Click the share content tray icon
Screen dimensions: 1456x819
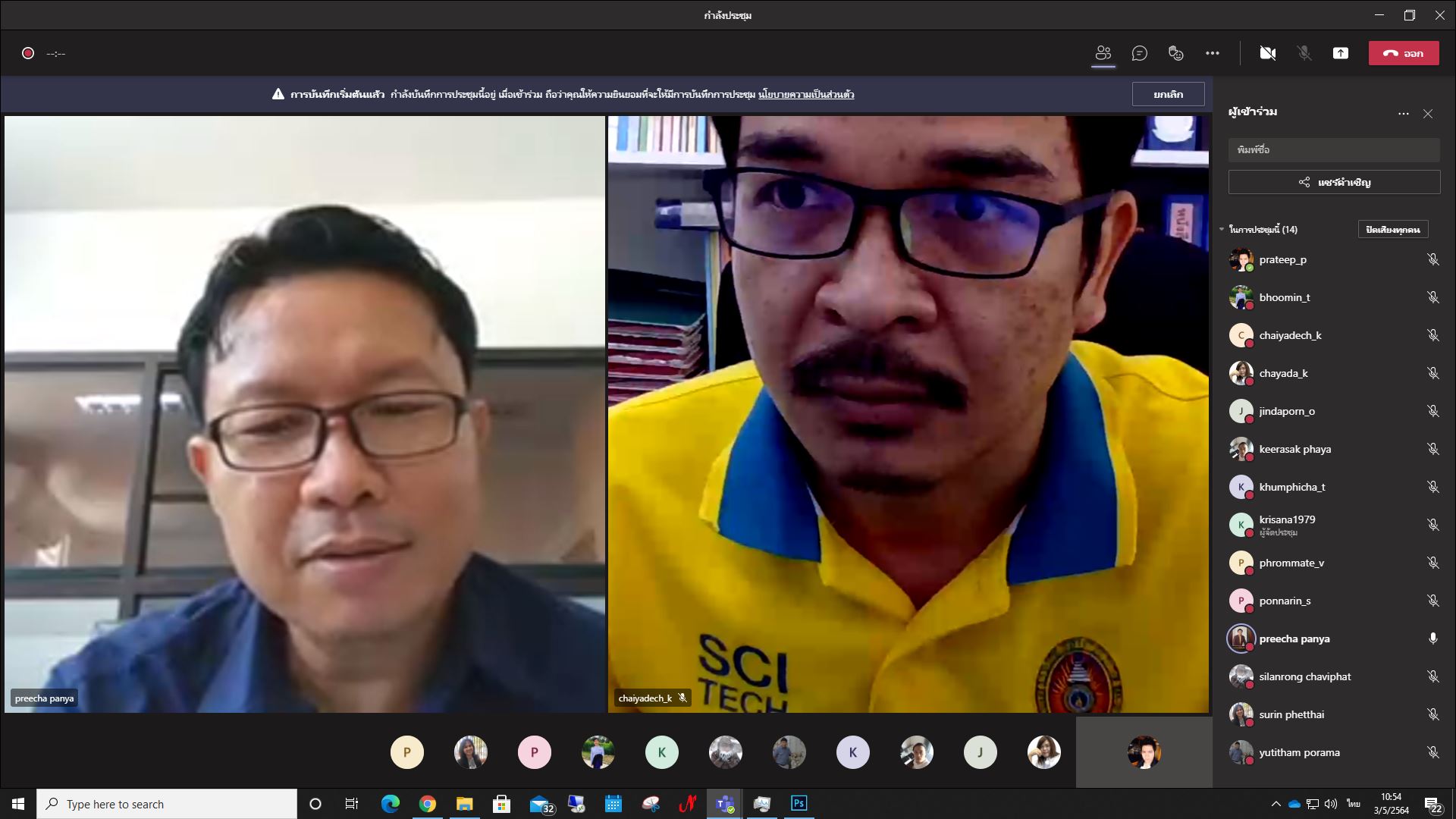[x=1341, y=53]
